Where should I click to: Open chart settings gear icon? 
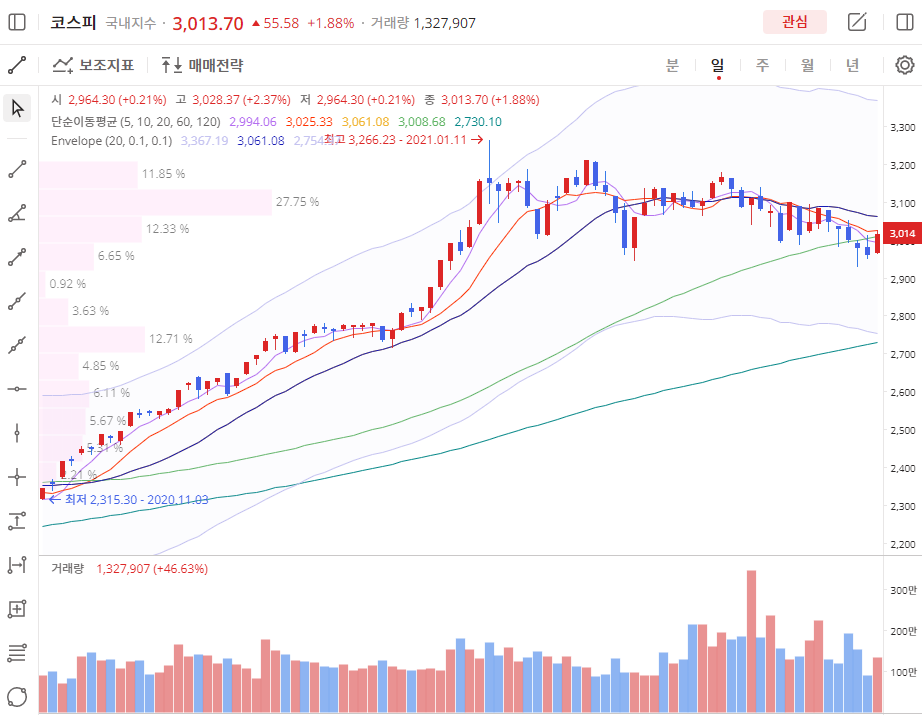pyautogui.click(x=904, y=65)
